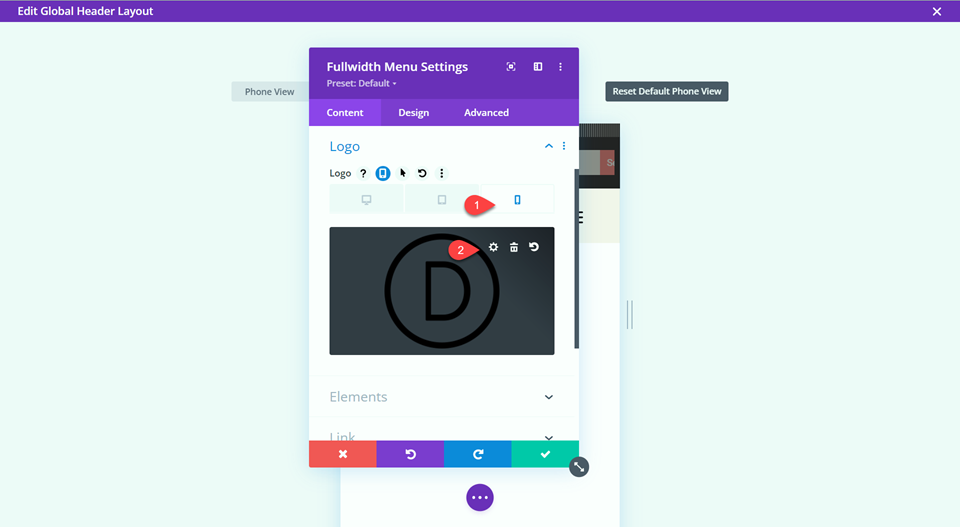The image size is (960, 527).
Task: Close the Edit Global Header Layout editor
Action: pos(937,12)
